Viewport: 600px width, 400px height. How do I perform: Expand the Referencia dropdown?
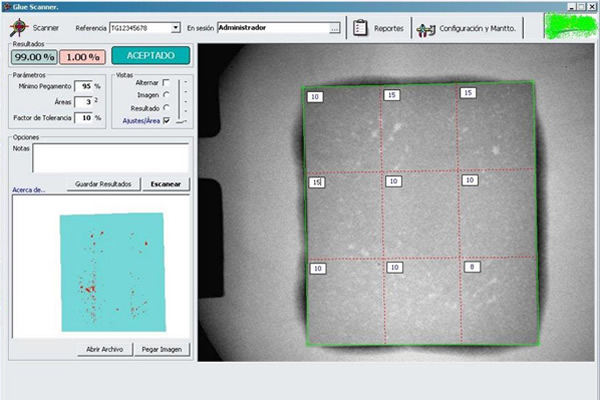point(176,28)
